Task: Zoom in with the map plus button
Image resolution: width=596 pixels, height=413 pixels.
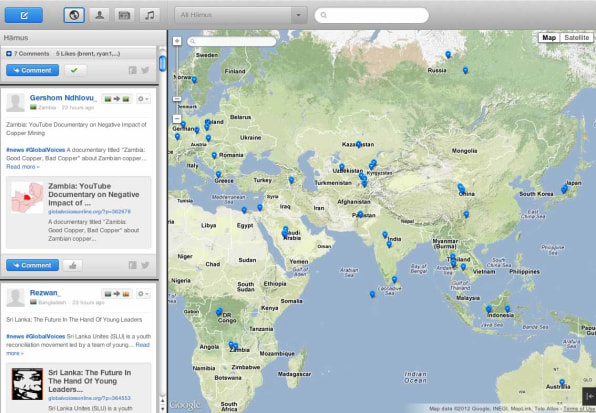Action: click(x=177, y=41)
